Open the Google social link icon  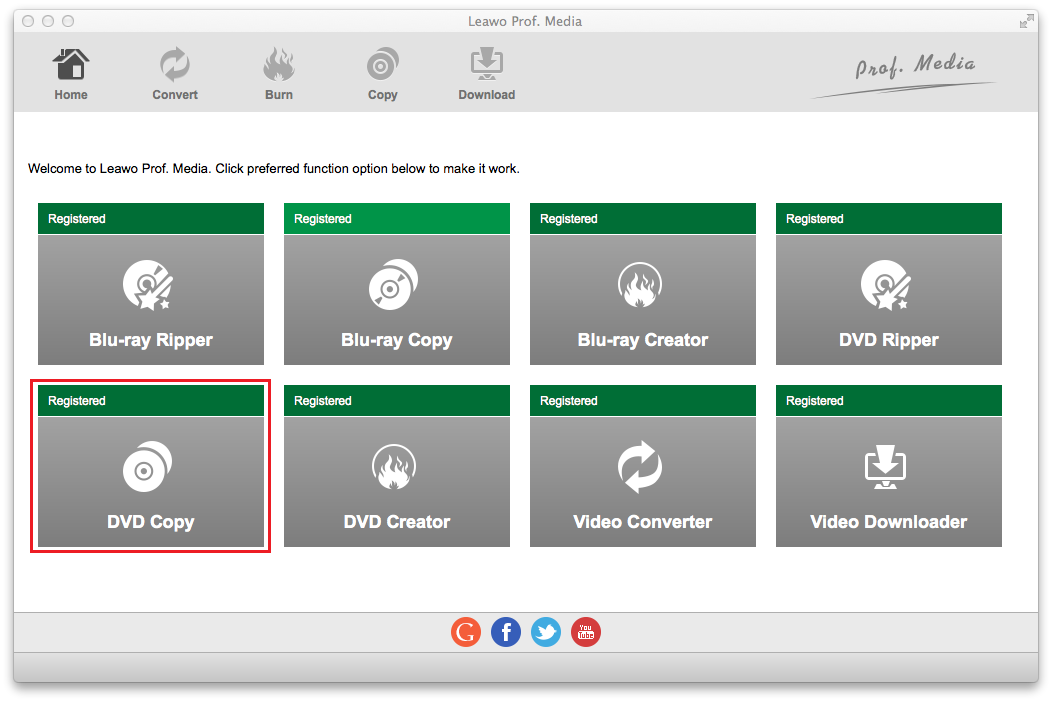466,632
